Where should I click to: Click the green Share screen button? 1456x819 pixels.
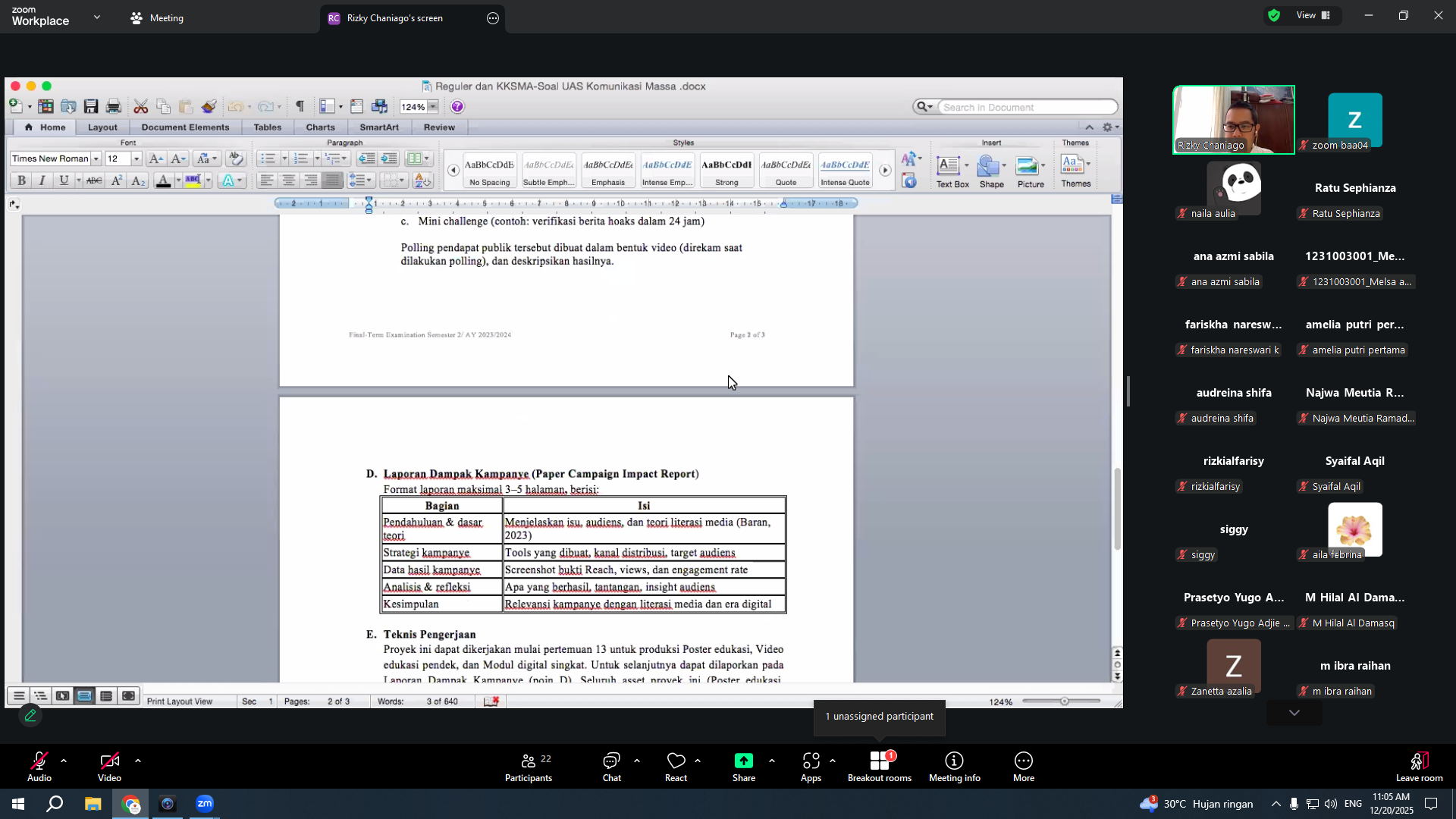744,767
